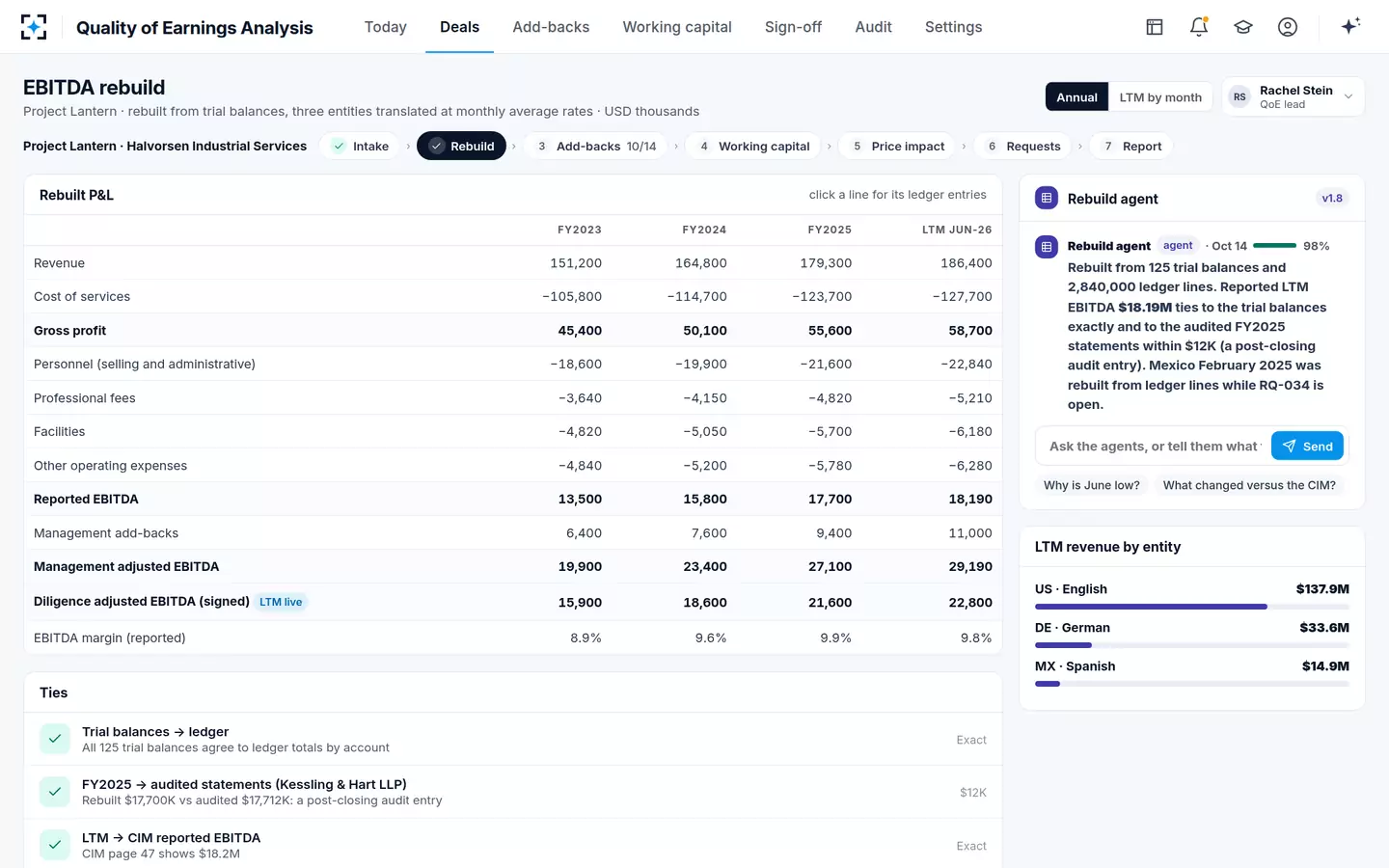Go to step 4 Working capital

click(x=753, y=147)
